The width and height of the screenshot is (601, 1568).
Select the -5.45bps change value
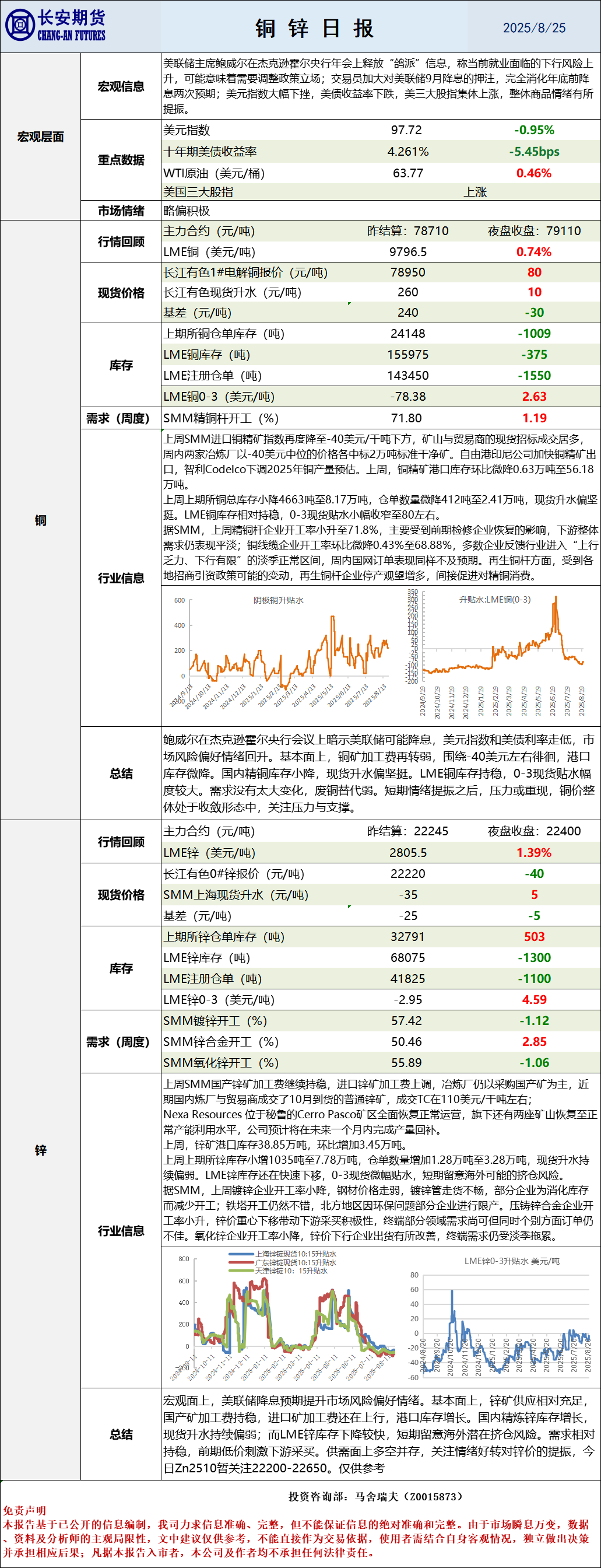(534, 151)
